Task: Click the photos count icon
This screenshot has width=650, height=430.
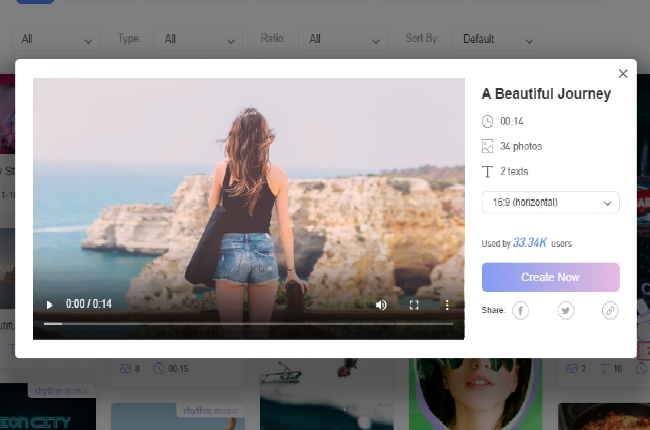Action: (x=488, y=146)
